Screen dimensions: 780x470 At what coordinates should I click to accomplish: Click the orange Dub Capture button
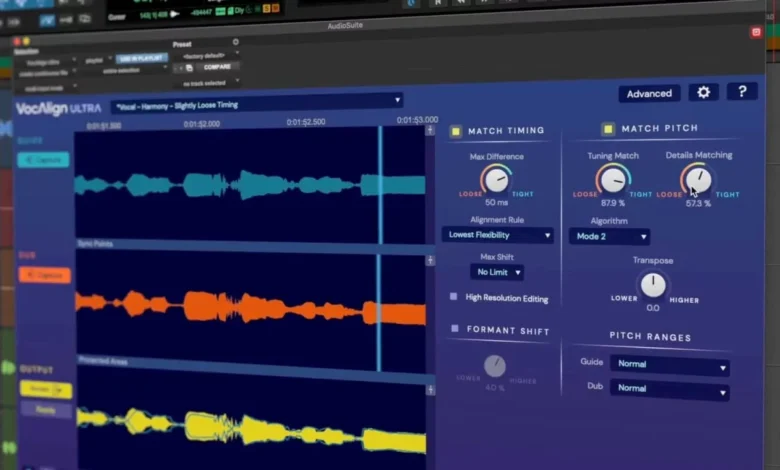[44, 275]
